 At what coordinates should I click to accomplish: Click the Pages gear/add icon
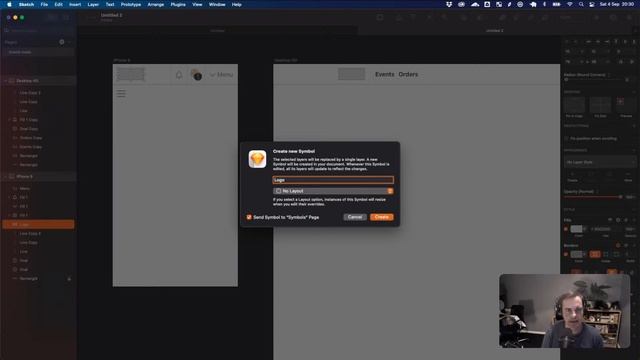click(x=62, y=42)
